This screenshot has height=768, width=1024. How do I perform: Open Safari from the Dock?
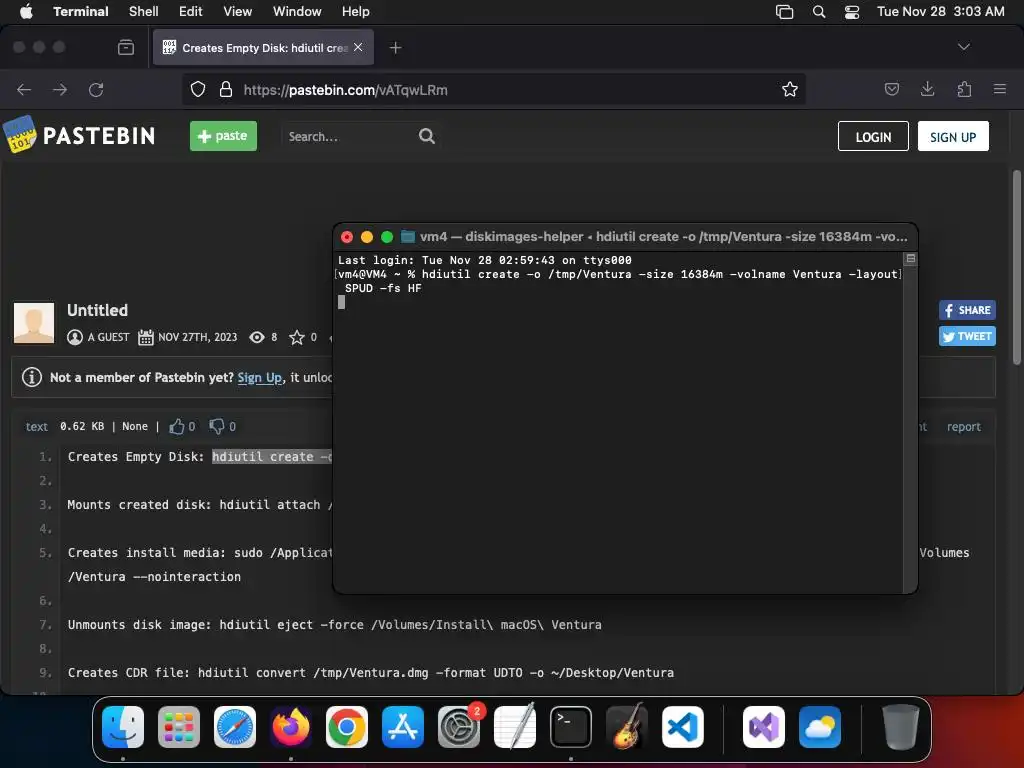coord(235,727)
